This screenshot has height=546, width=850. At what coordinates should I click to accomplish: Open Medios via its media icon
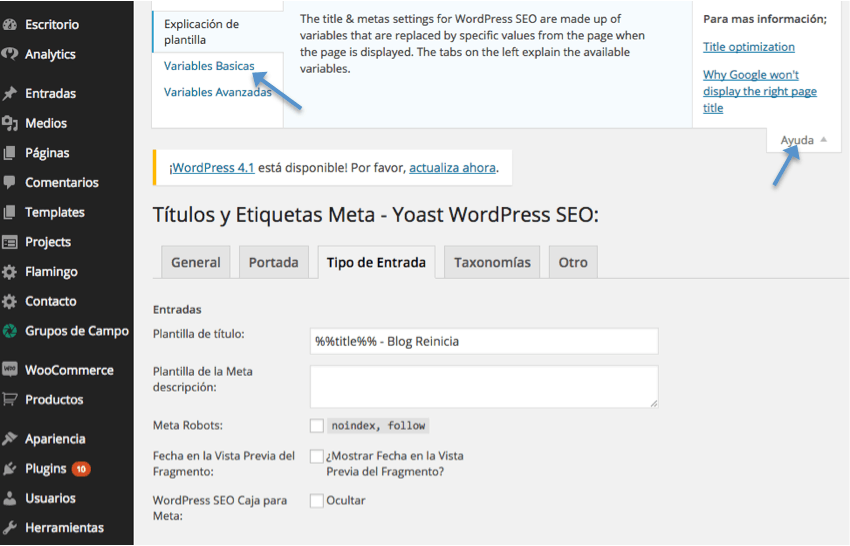pyautogui.click(x=10, y=123)
